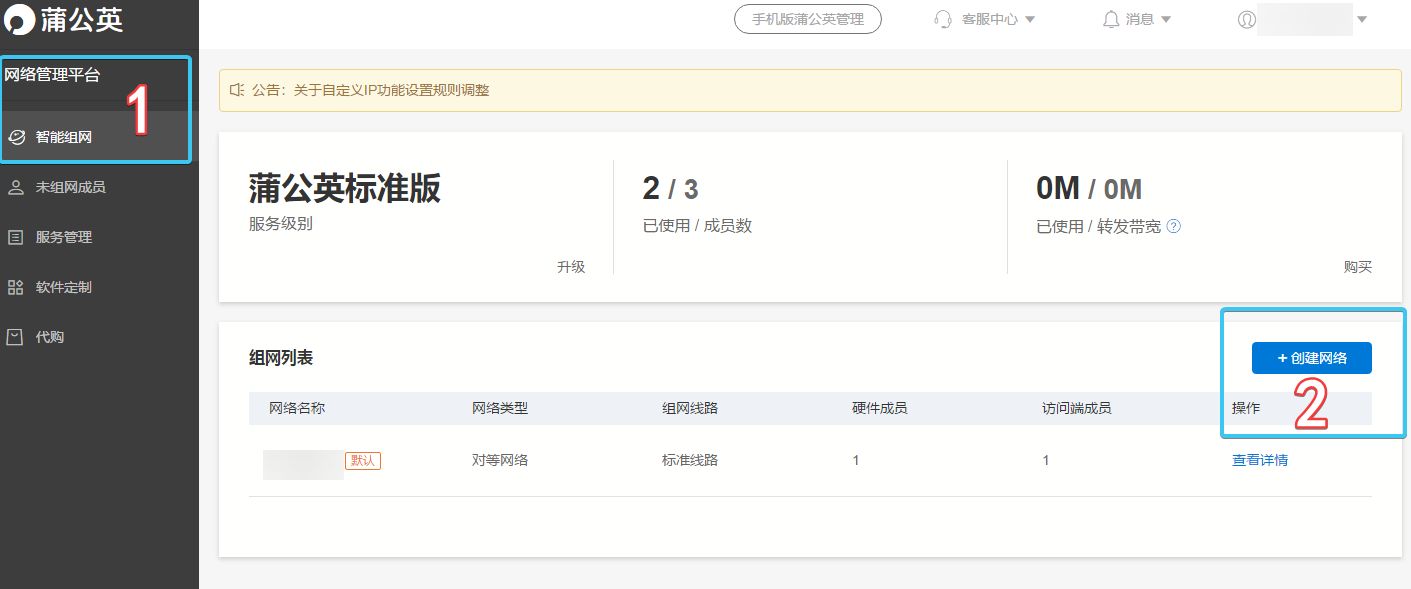The height and width of the screenshot is (589, 1411).
Task: Click the 网络类型 column header
Action: (500, 408)
